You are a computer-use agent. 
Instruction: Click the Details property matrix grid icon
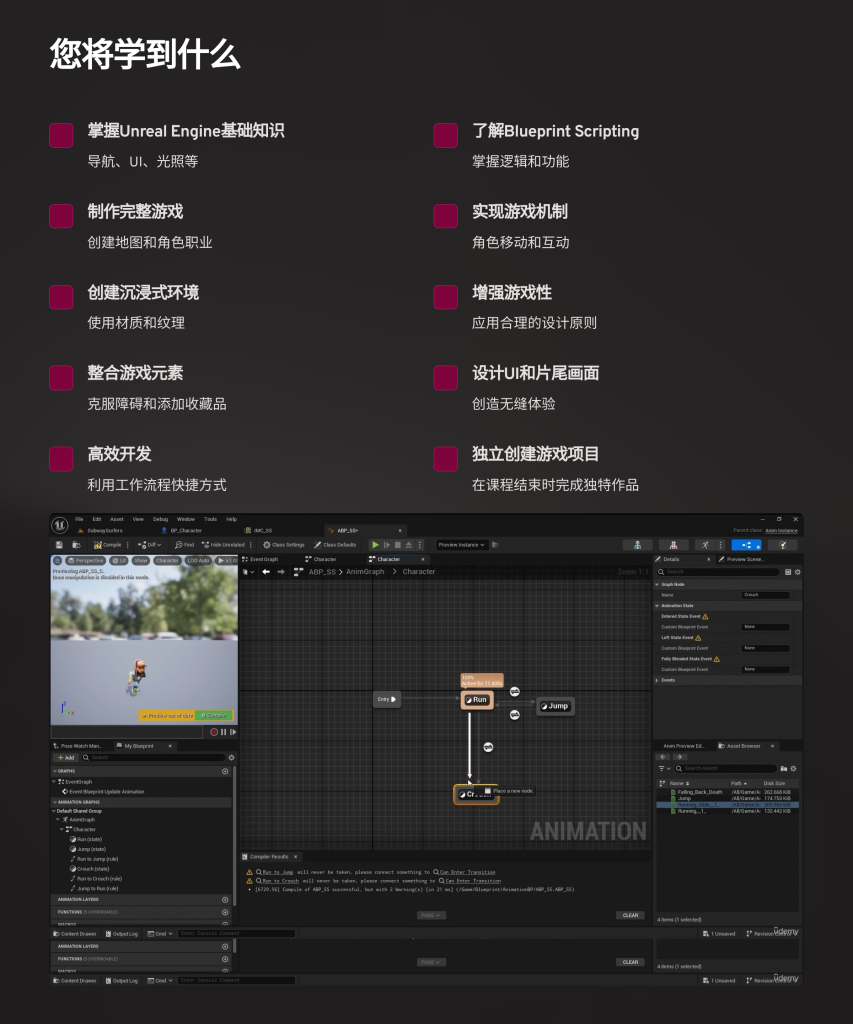(x=788, y=571)
